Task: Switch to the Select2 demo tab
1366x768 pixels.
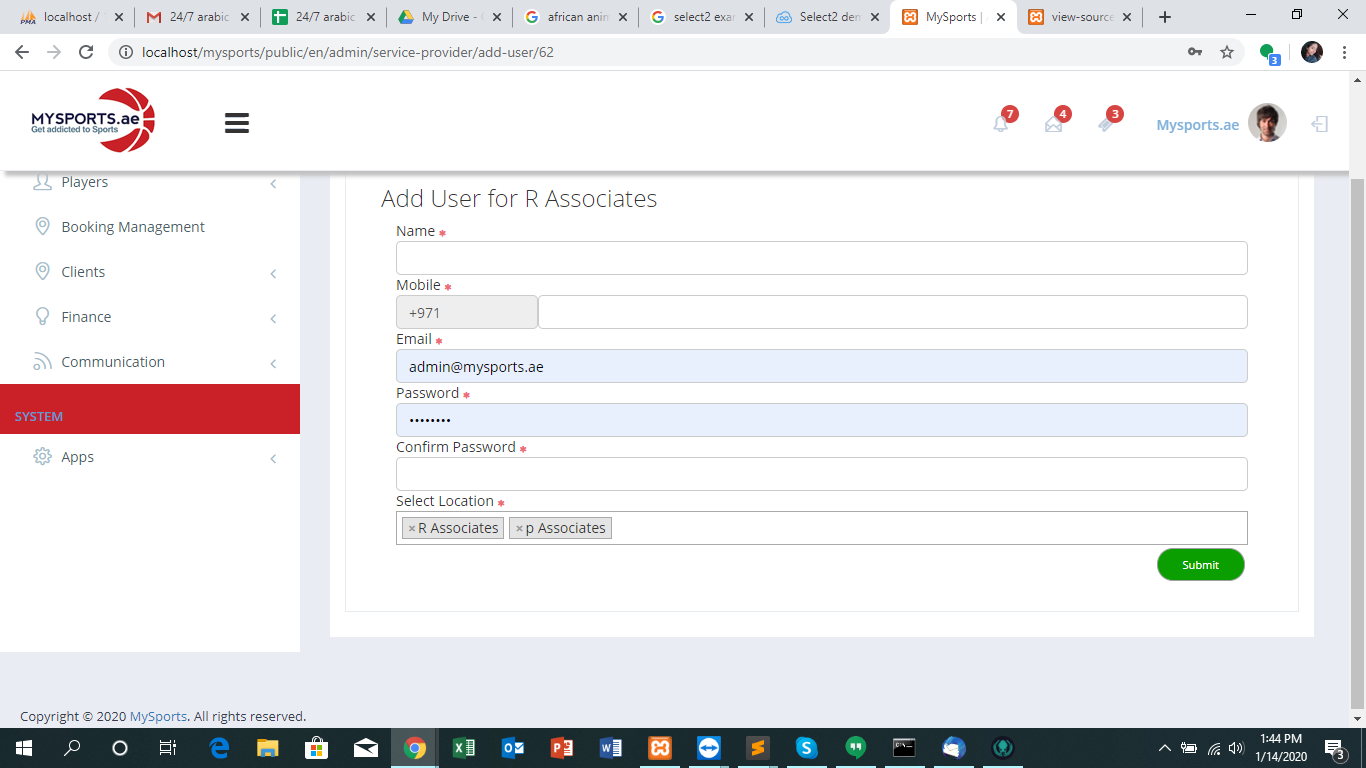Action: pos(828,17)
